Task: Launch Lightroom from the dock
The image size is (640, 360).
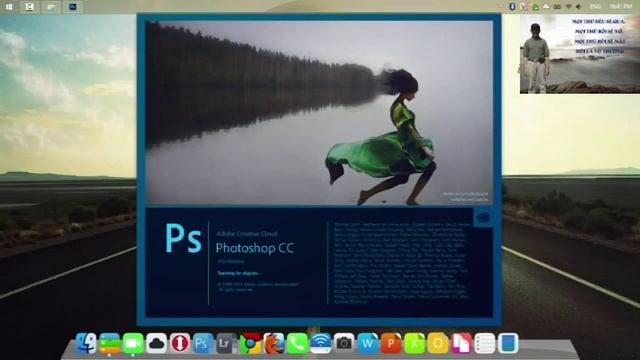Action: pyautogui.click(x=227, y=343)
